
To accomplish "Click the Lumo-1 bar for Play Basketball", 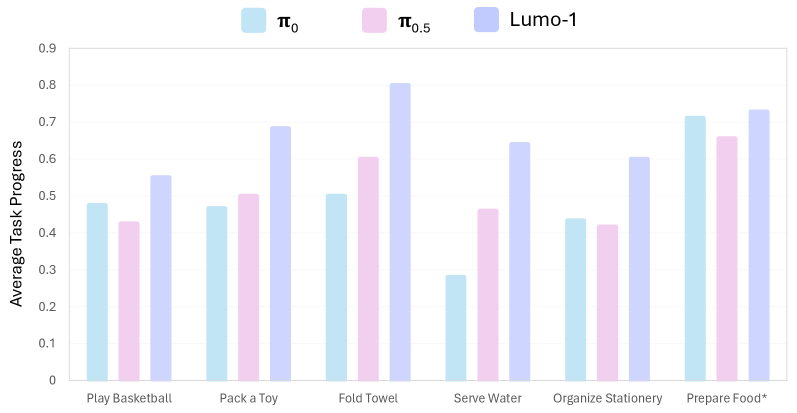I will click(161, 277).
